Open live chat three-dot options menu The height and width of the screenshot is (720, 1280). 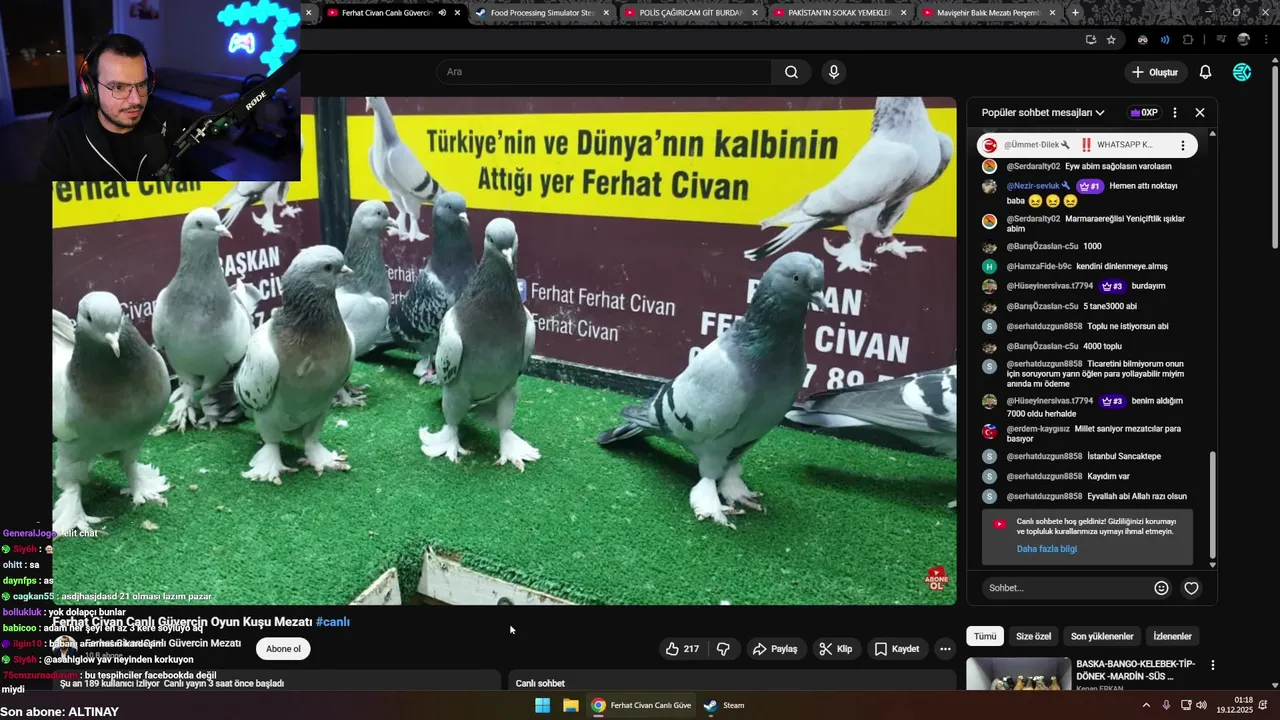tap(1175, 113)
